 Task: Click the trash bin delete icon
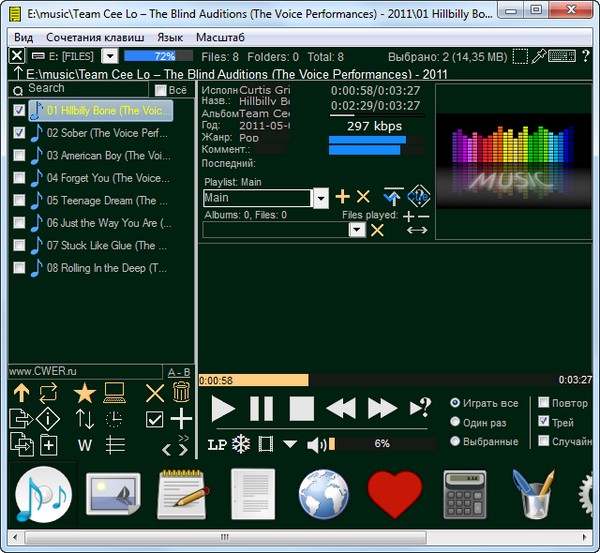click(x=181, y=392)
